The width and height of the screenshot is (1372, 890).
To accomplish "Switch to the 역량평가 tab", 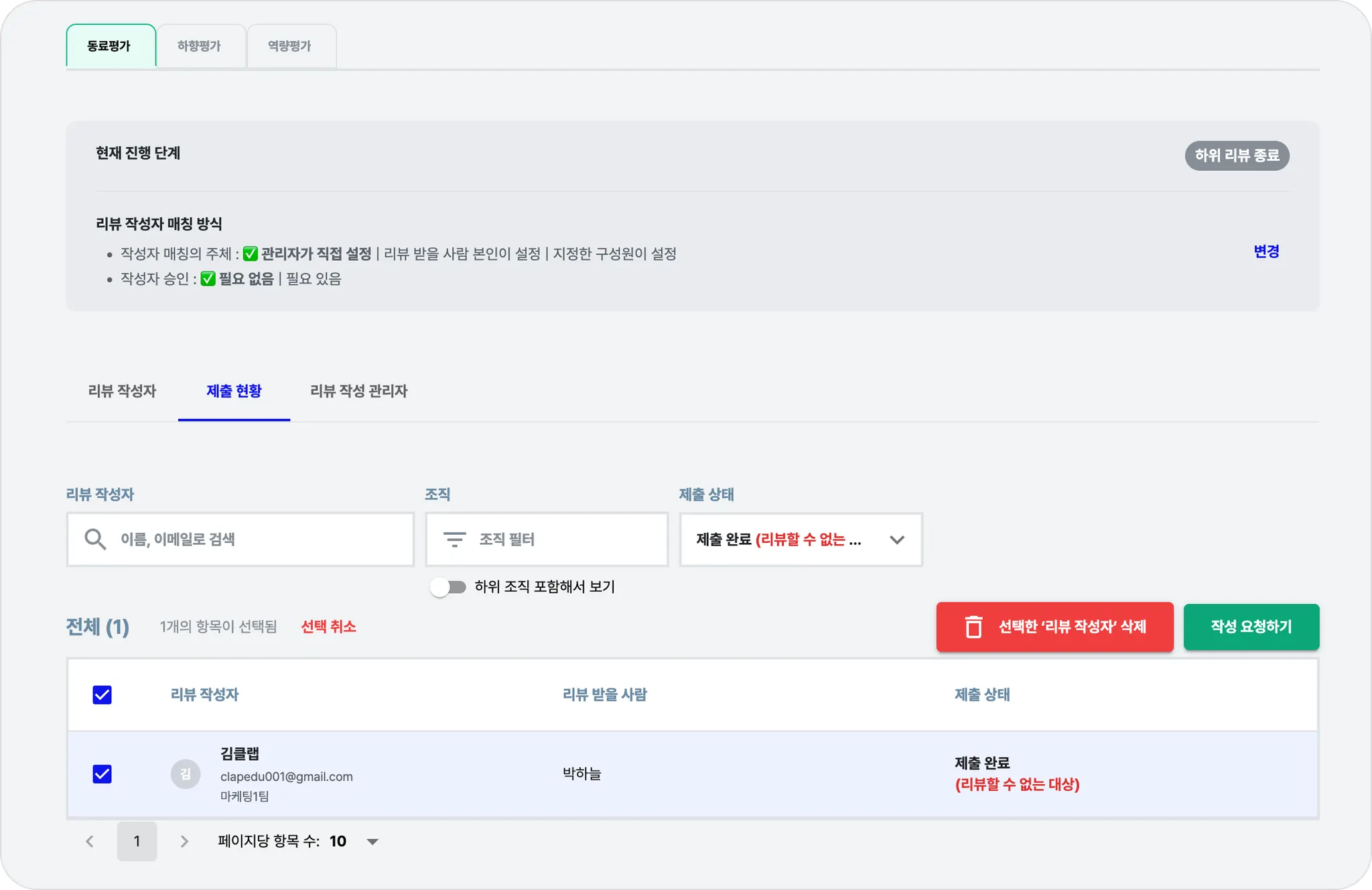I will (x=289, y=46).
